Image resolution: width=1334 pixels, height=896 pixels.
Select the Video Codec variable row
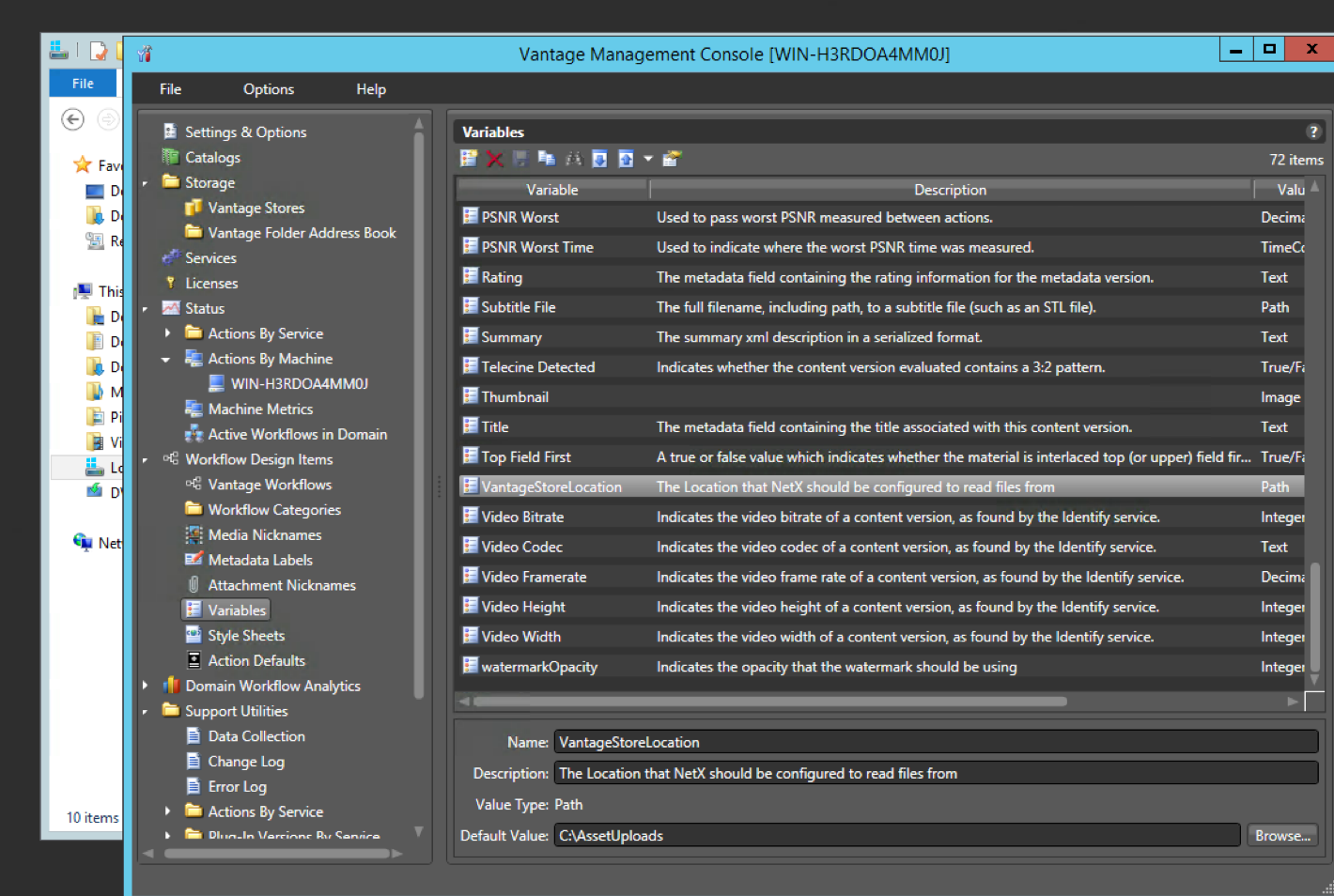[x=881, y=546]
